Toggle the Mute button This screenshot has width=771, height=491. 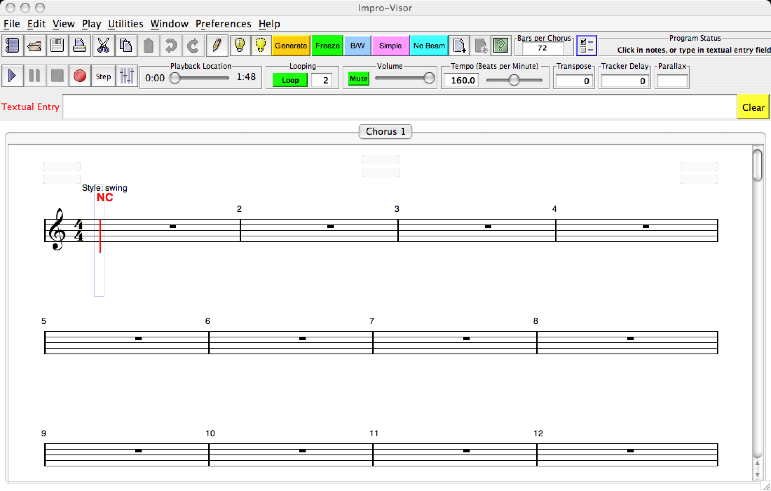pos(358,78)
